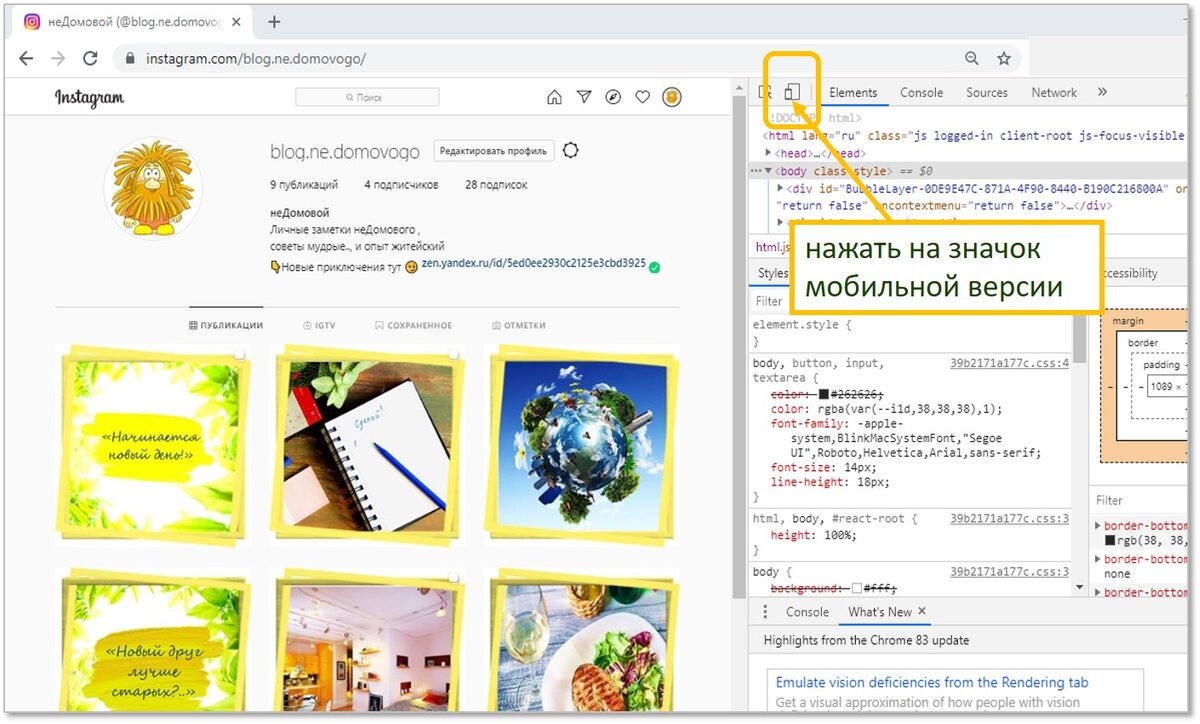1200x724 pixels.
Task: Expand the BubbleLayer div node
Action: pyautogui.click(x=781, y=188)
